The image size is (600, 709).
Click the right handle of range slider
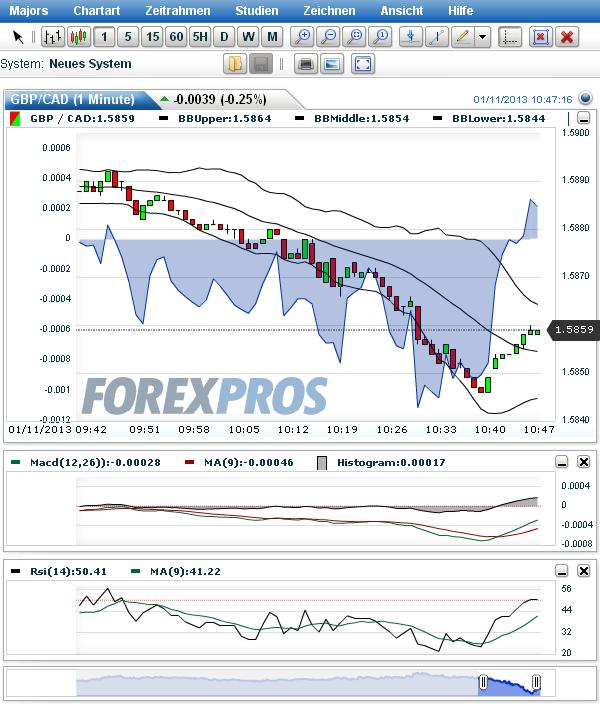[536, 682]
